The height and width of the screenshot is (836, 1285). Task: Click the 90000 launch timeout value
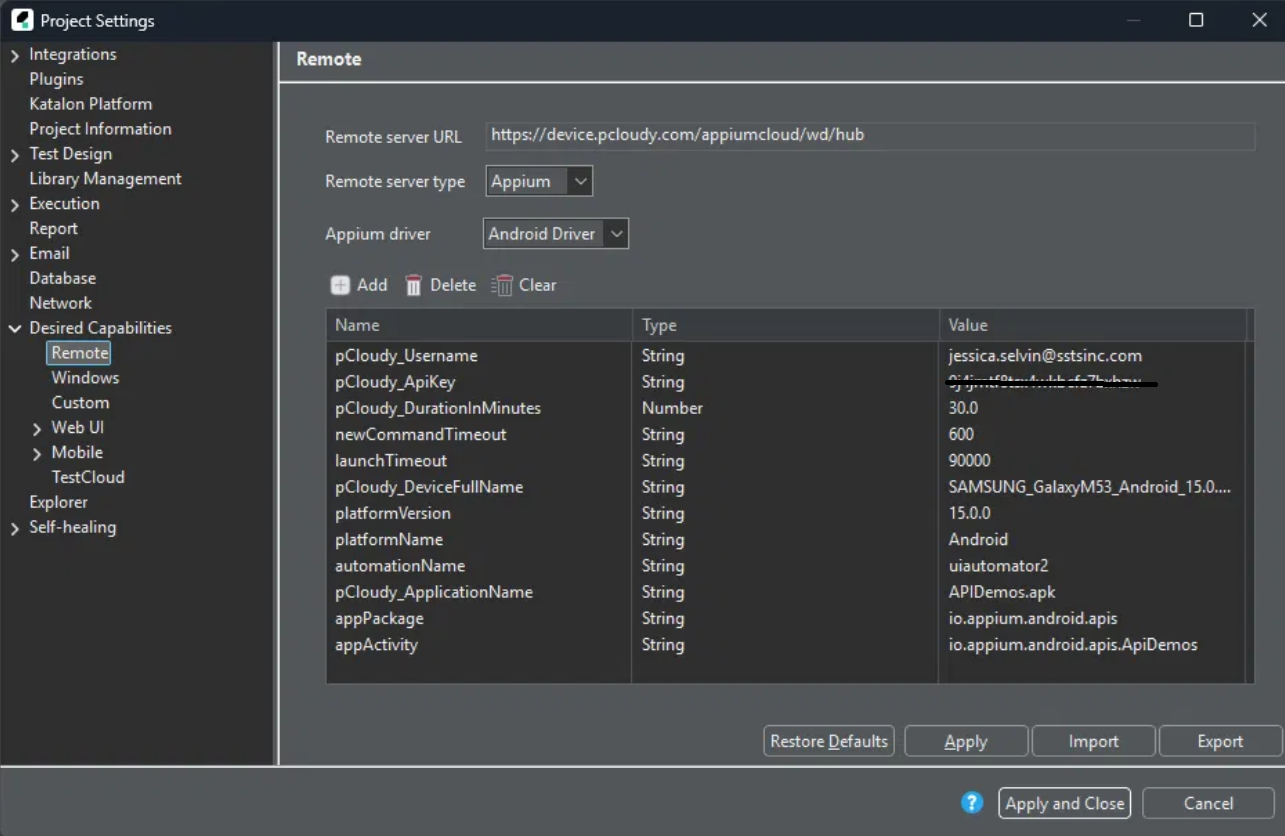969,461
